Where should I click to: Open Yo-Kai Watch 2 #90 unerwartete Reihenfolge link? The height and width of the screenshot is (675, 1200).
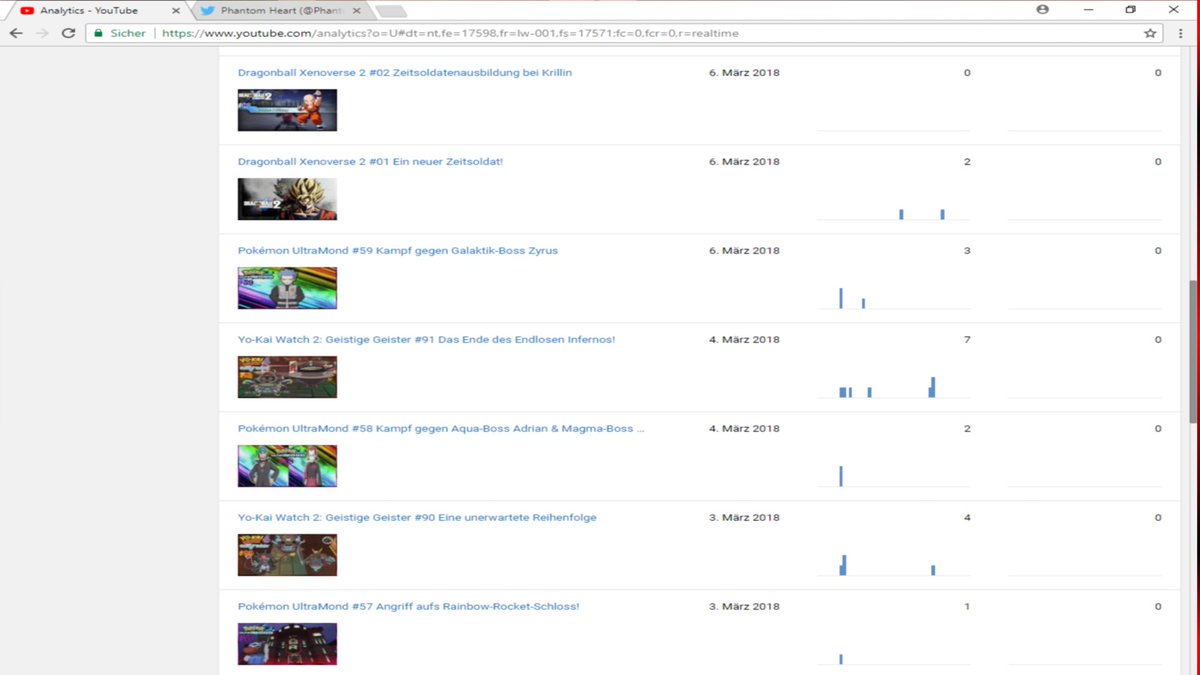[x=417, y=518]
